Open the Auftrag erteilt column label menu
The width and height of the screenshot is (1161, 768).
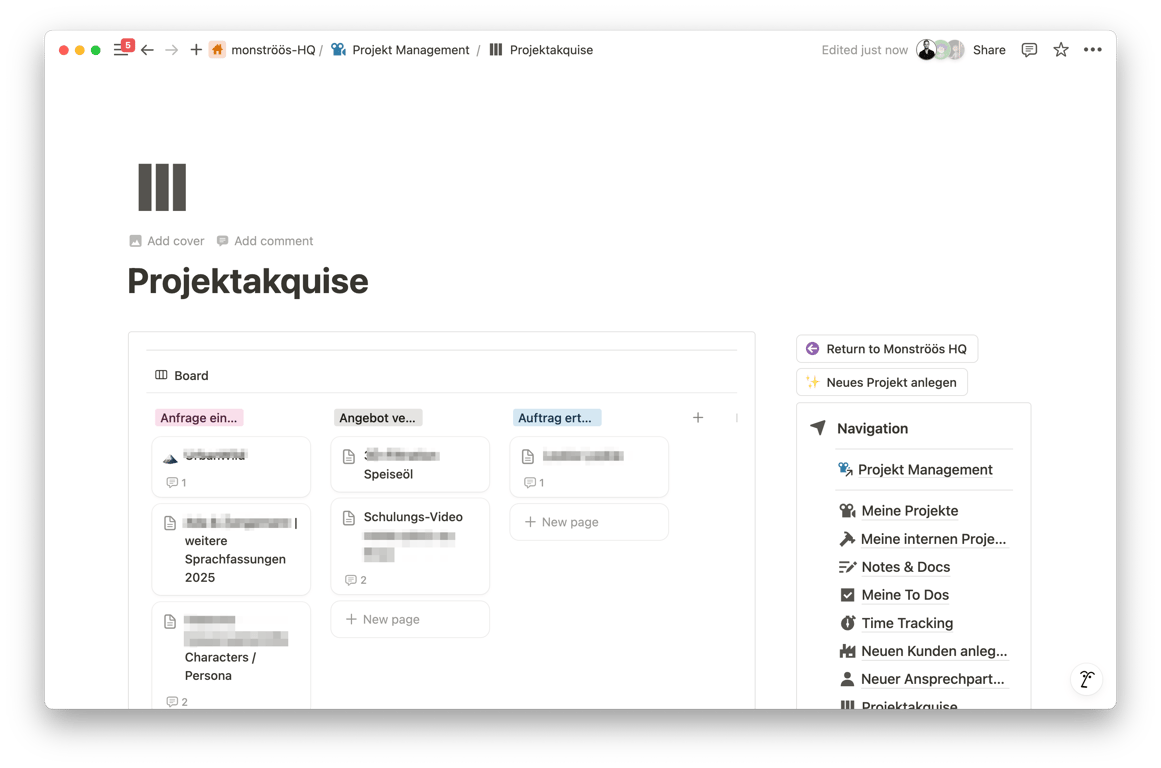point(557,417)
